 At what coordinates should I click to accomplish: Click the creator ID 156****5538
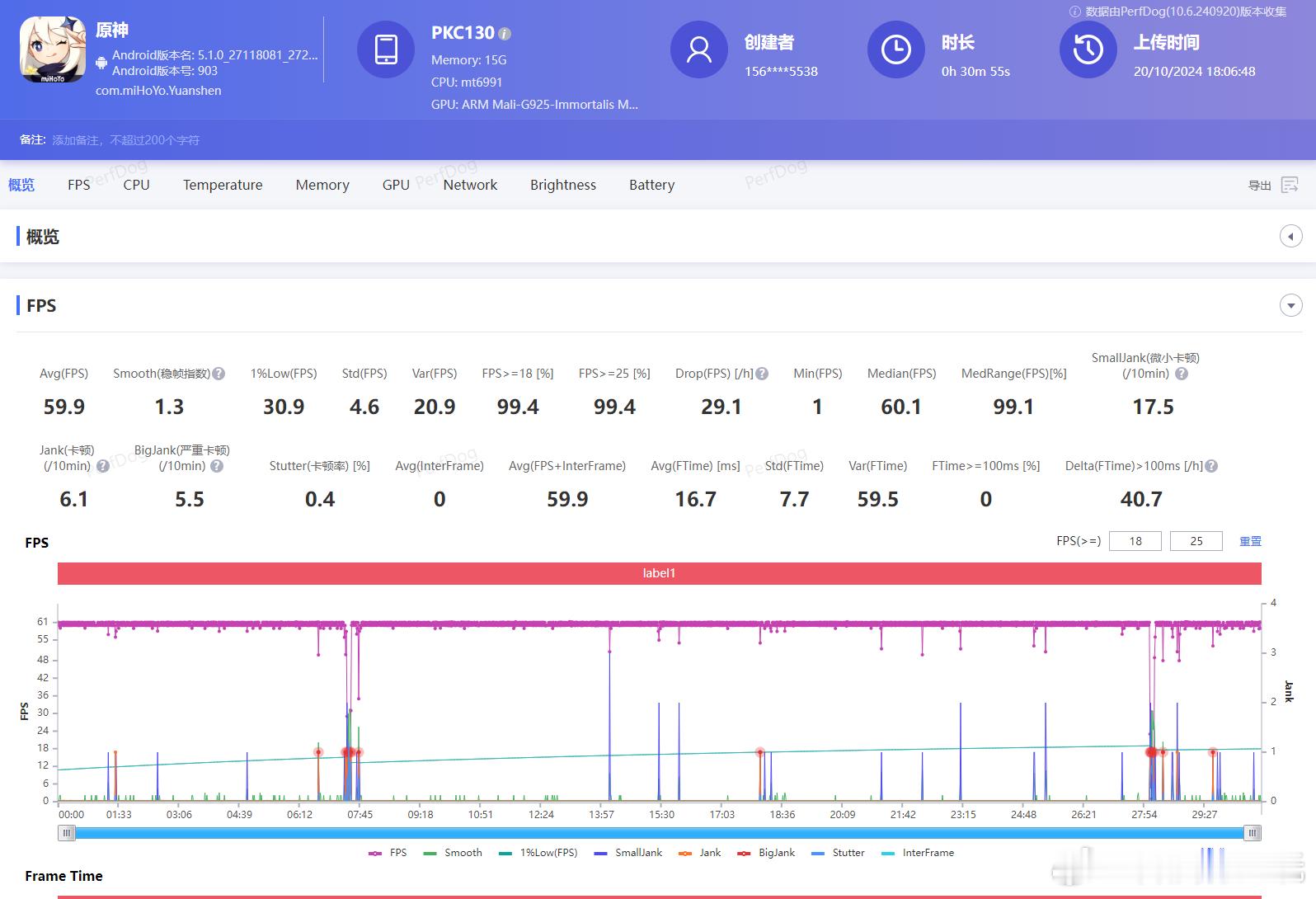point(781,72)
